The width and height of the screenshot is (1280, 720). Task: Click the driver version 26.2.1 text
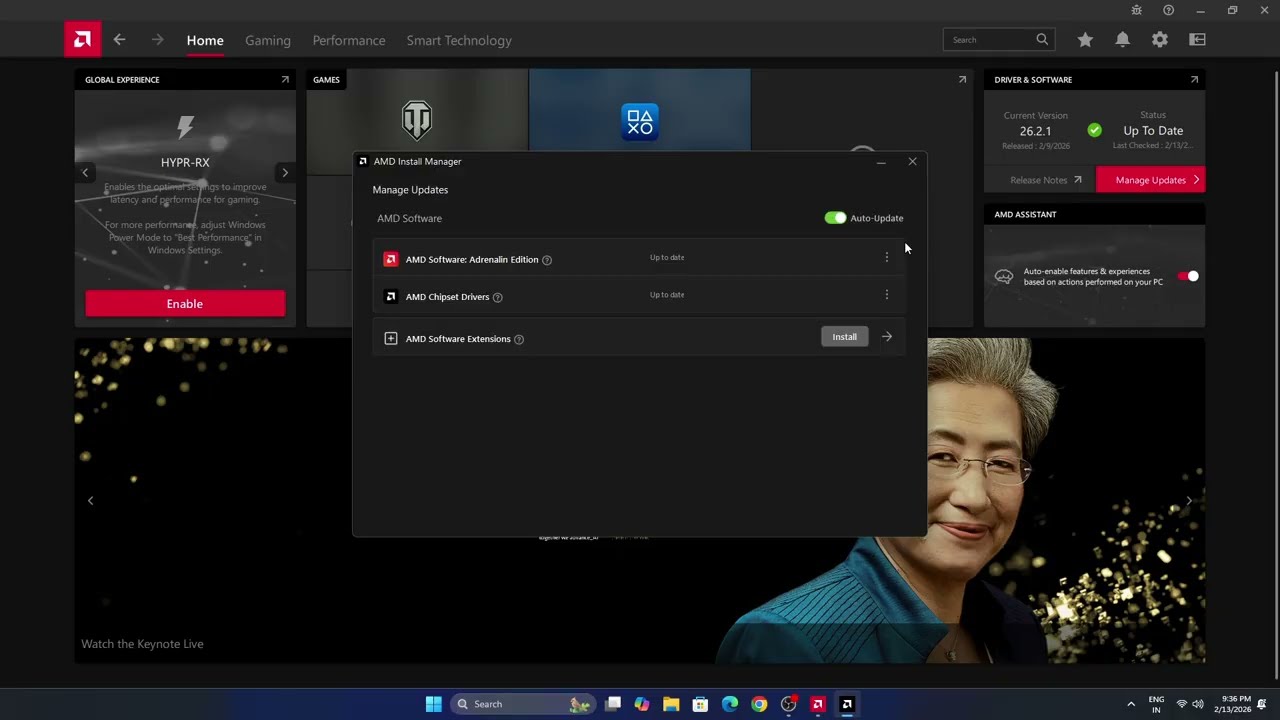(x=1035, y=131)
